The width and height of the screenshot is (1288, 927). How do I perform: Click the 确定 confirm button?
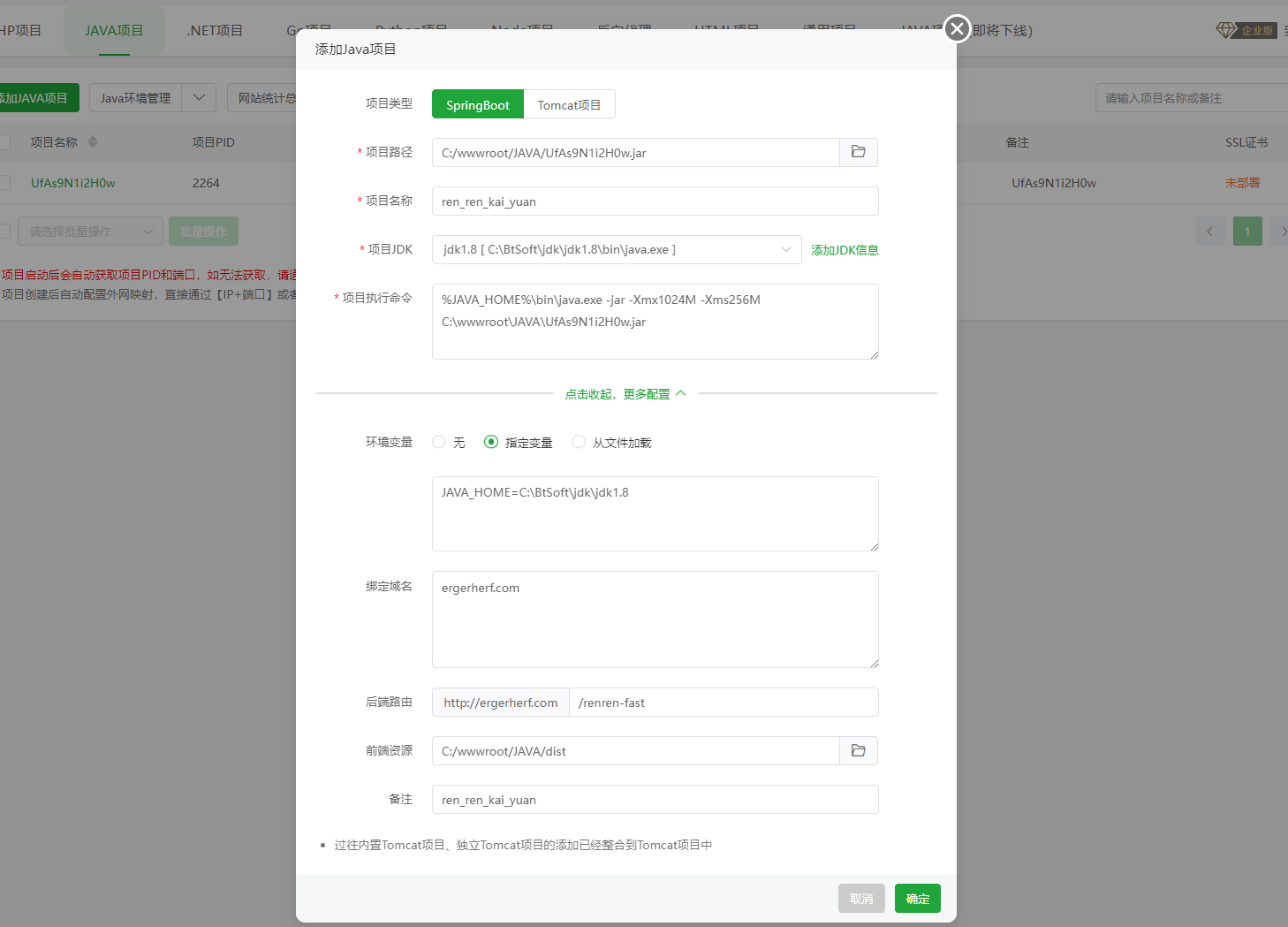917,899
